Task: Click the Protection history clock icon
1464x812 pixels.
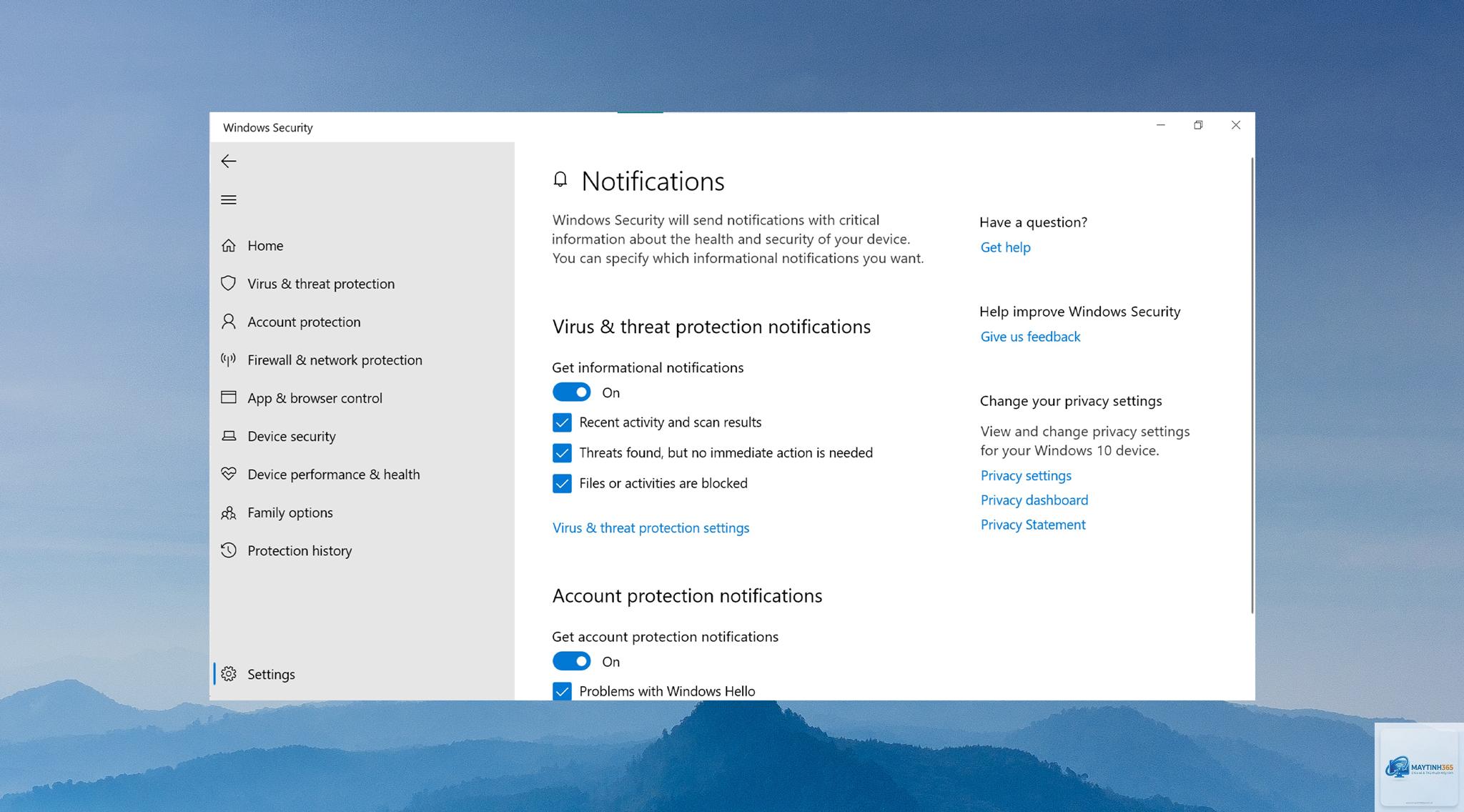Action: pos(229,550)
